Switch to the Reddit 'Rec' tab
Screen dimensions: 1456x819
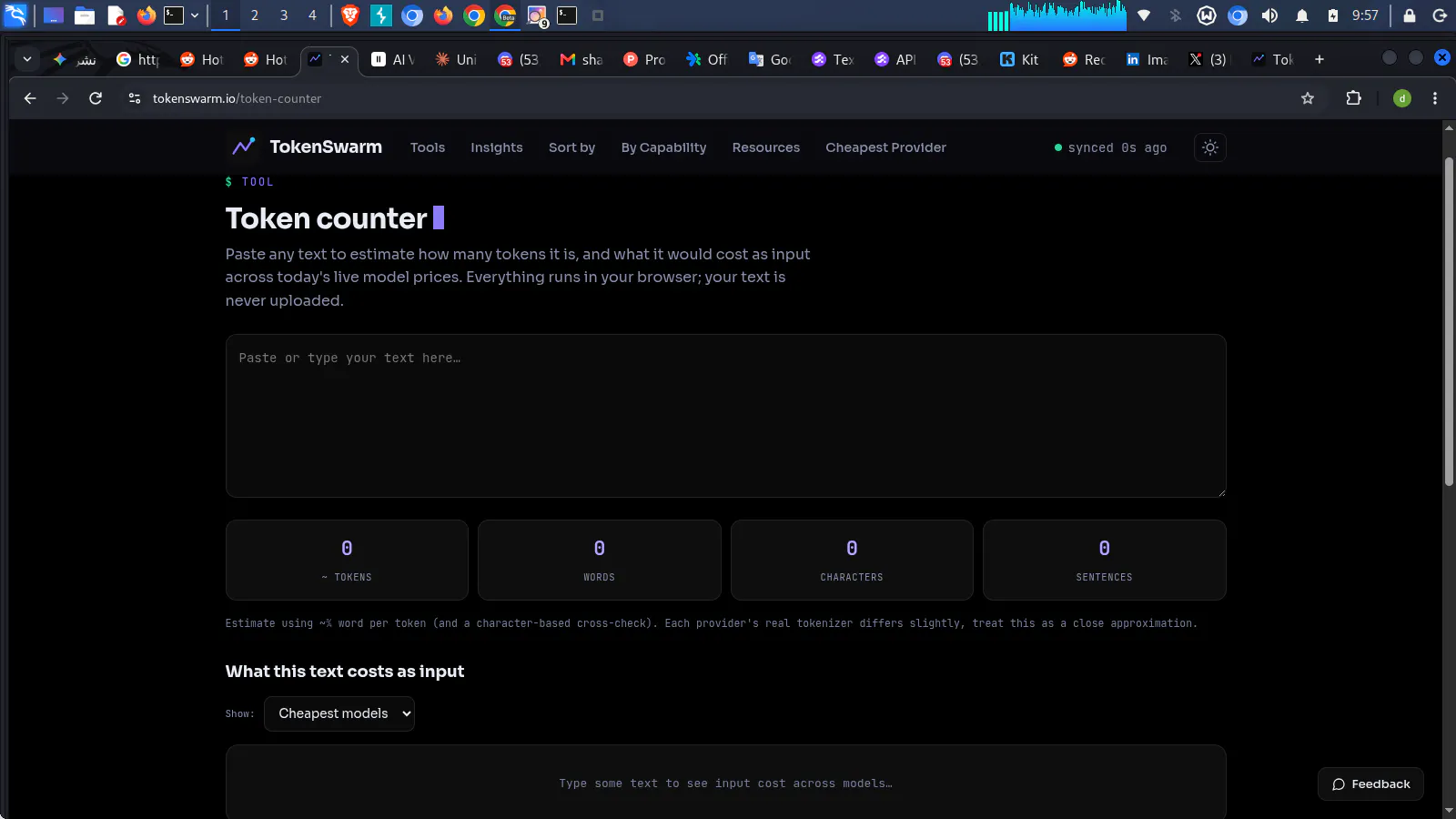click(1085, 59)
